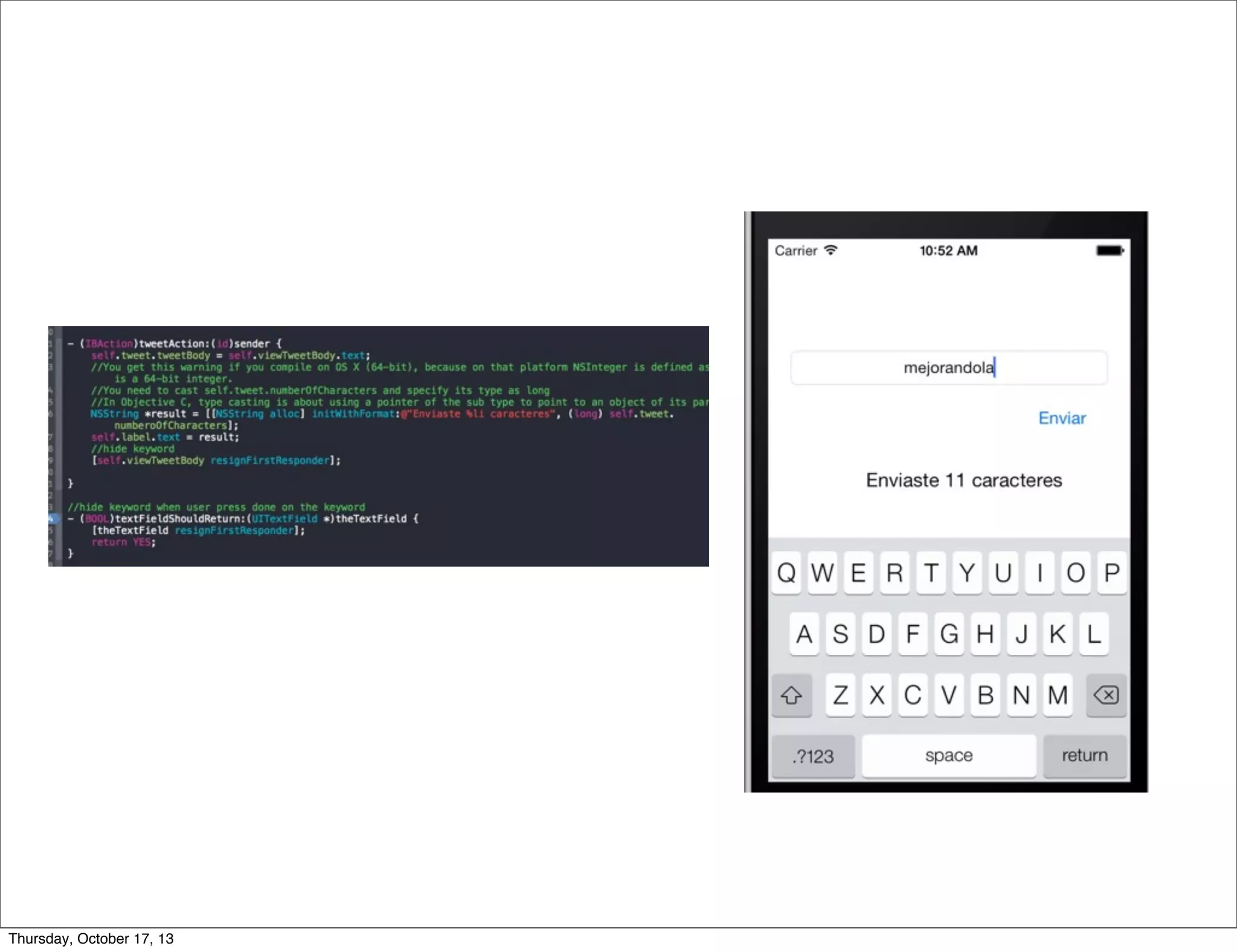
Task: Tap the Z key on keyboard
Action: click(x=840, y=695)
